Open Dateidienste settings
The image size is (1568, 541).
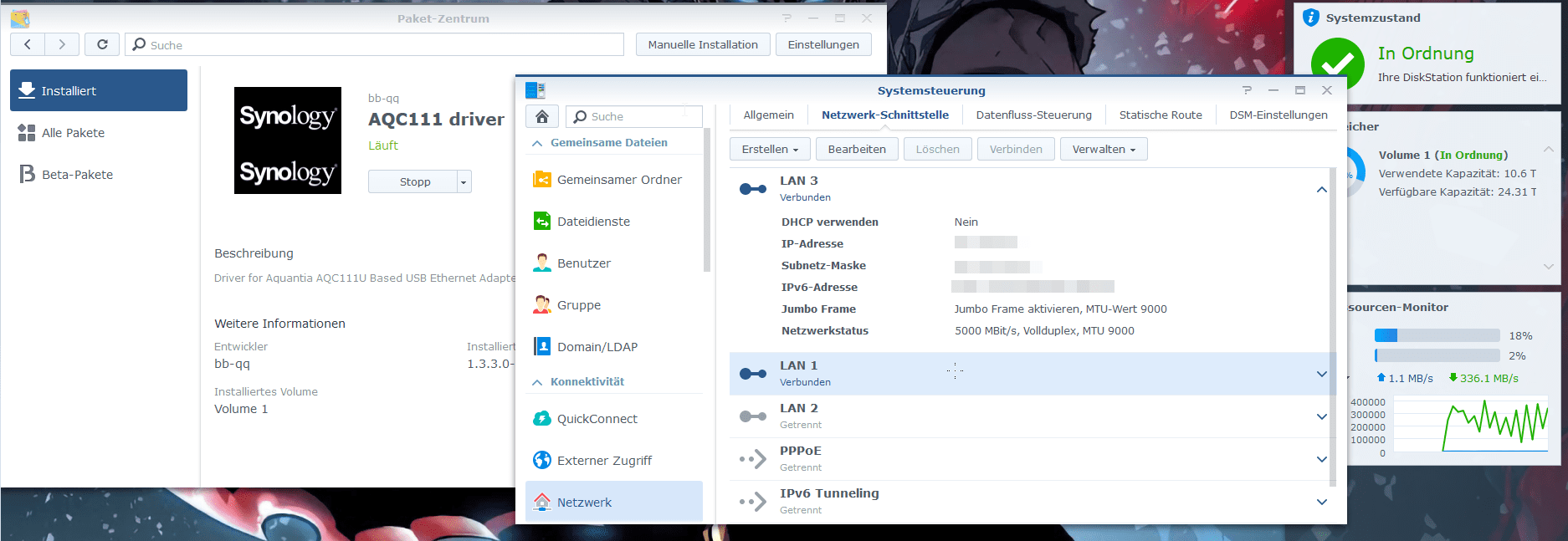point(614,222)
